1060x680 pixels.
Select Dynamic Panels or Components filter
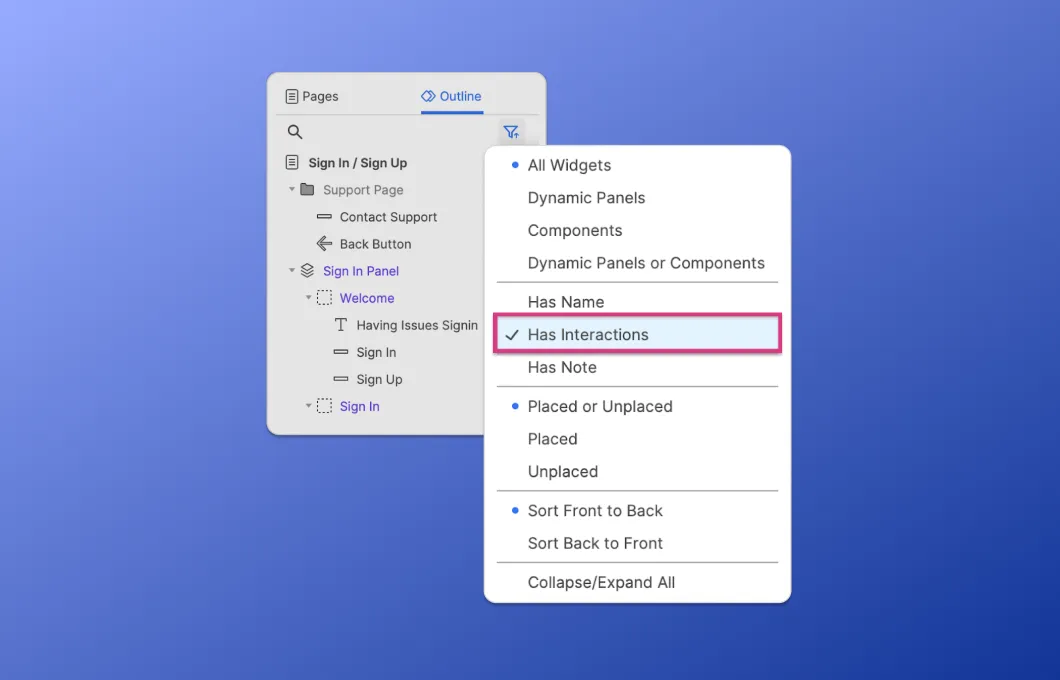tap(646, 264)
